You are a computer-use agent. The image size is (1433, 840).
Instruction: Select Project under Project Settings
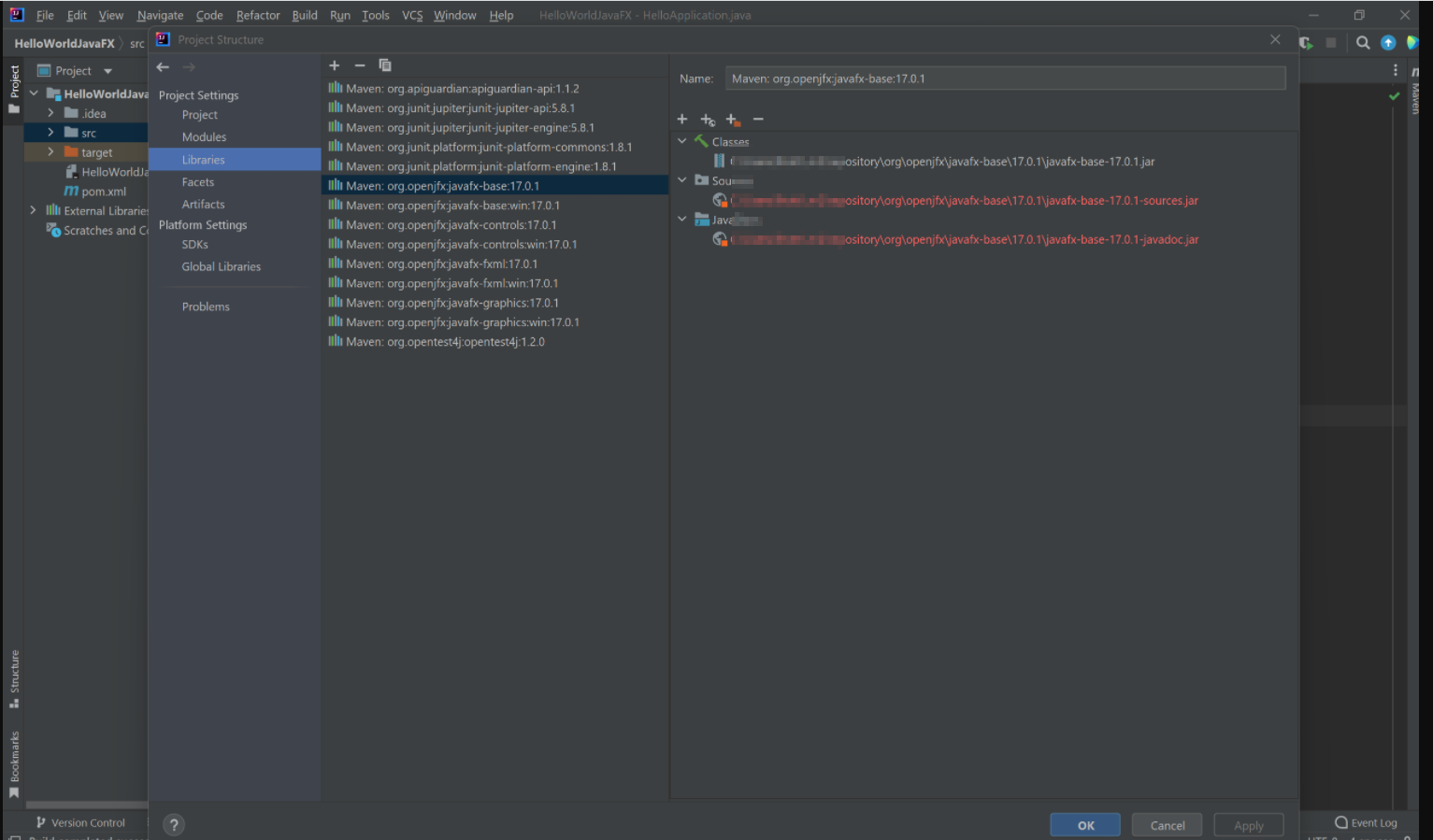click(x=200, y=115)
